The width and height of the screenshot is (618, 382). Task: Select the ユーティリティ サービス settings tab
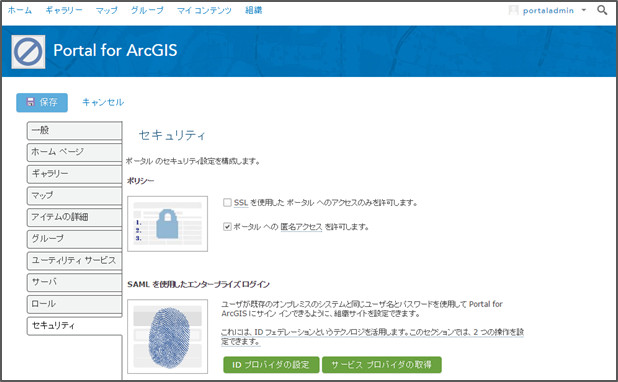pos(74,261)
